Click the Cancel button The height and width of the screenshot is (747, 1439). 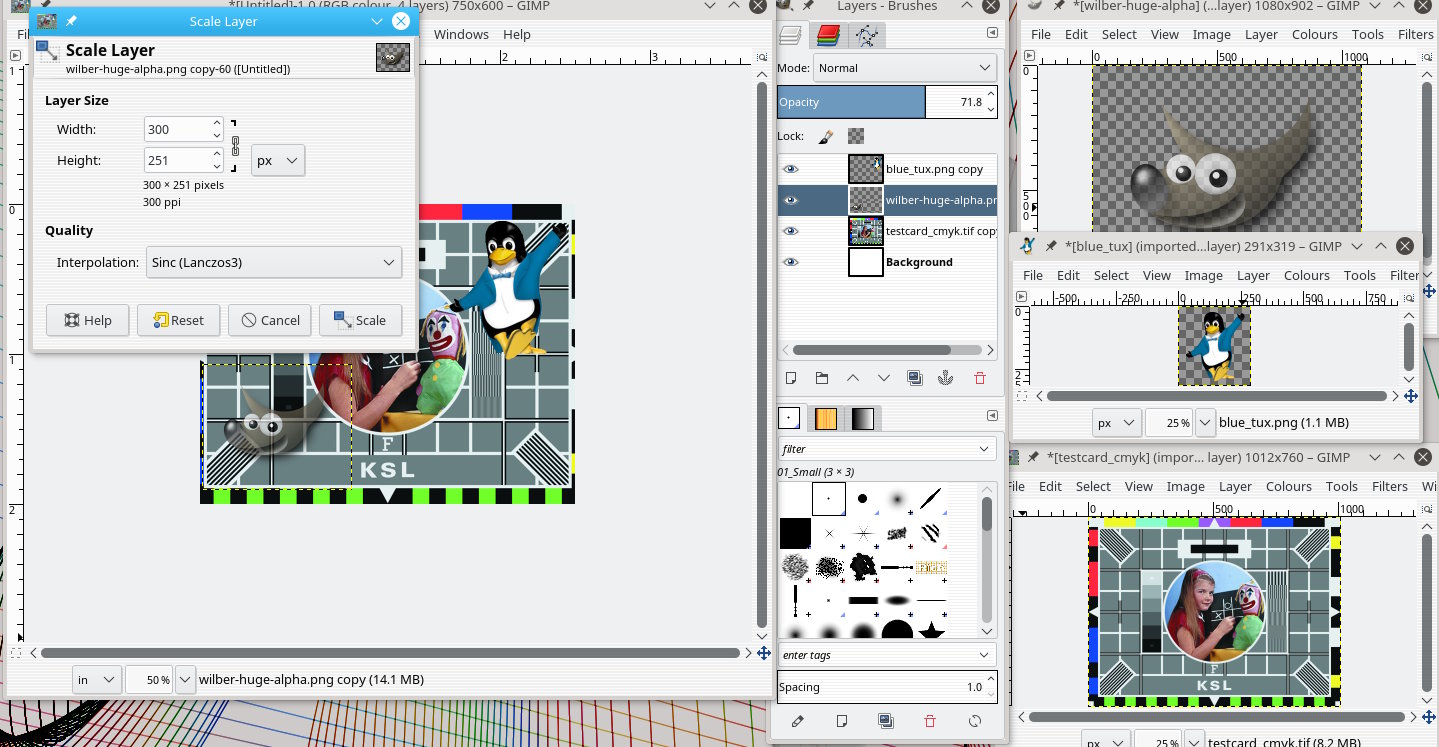point(269,320)
